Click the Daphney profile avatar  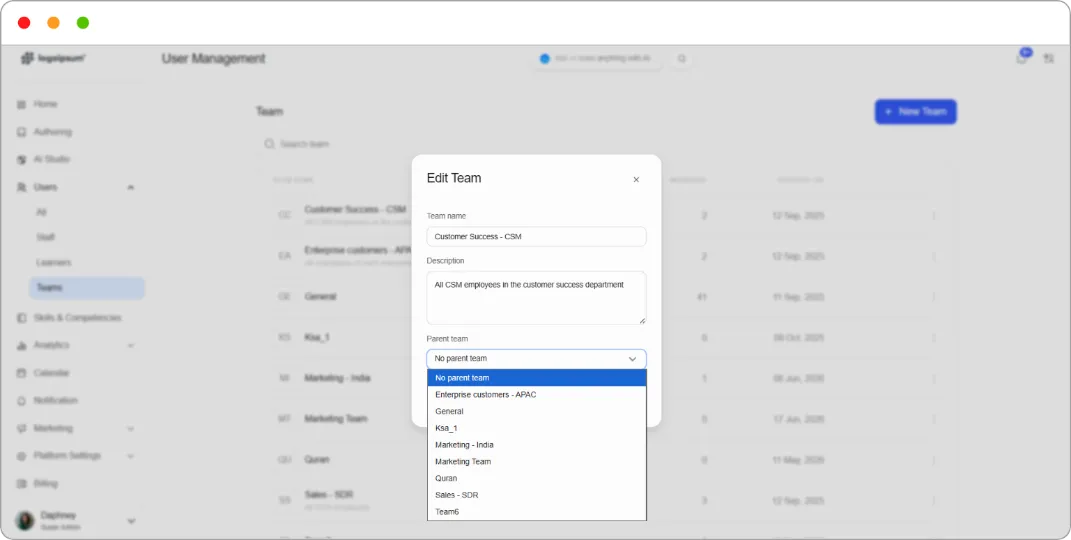(25, 521)
